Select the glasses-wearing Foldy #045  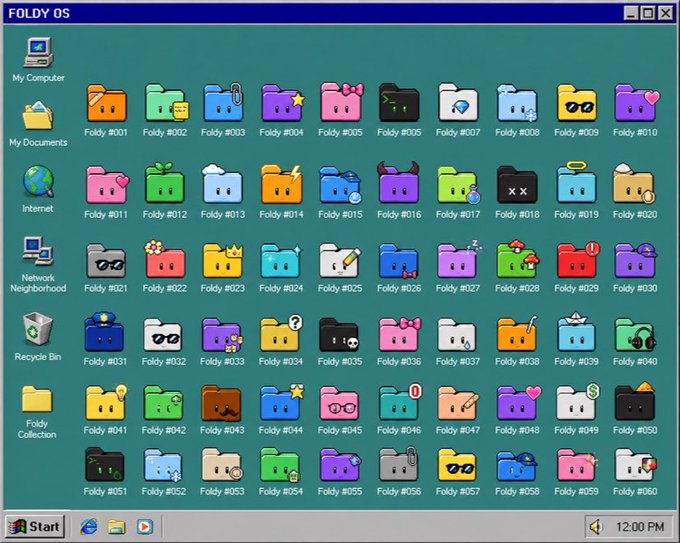coord(340,404)
